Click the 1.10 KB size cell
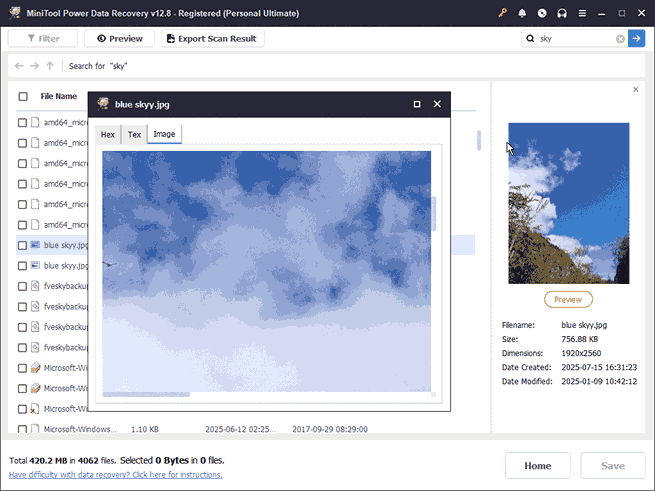The height and width of the screenshot is (491, 655). coord(145,429)
